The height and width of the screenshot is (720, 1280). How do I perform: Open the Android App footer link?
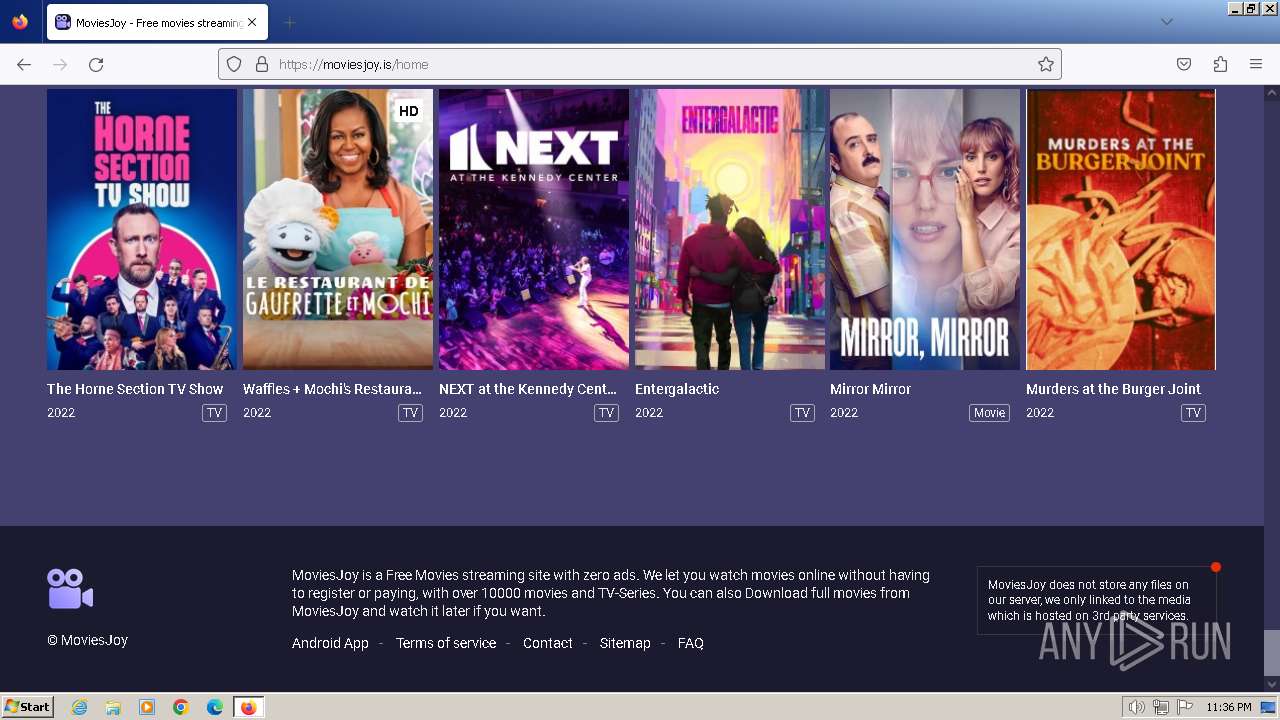(330, 643)
